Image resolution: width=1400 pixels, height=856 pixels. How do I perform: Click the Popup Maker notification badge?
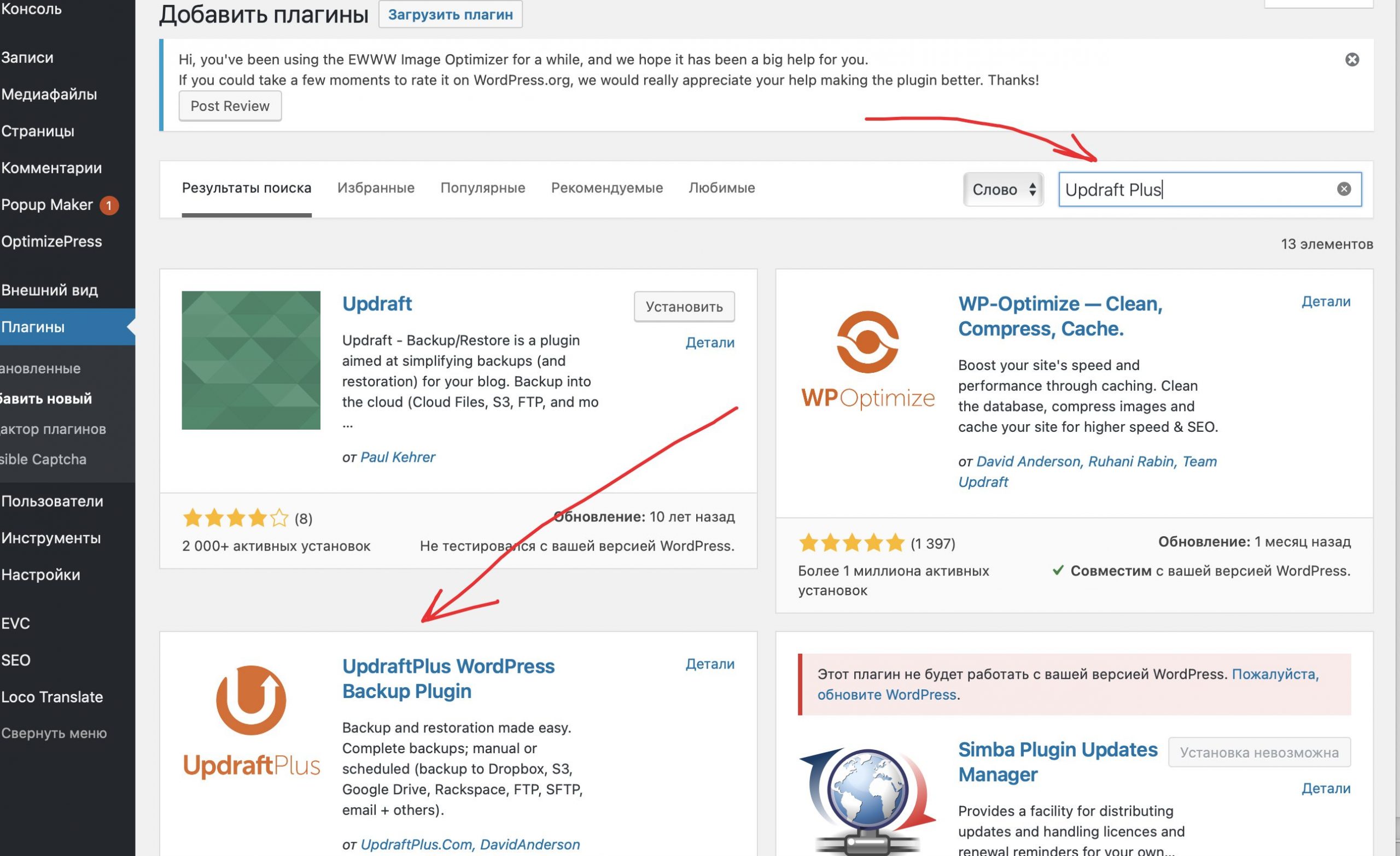pyautogui.click(x=109, y=205)
